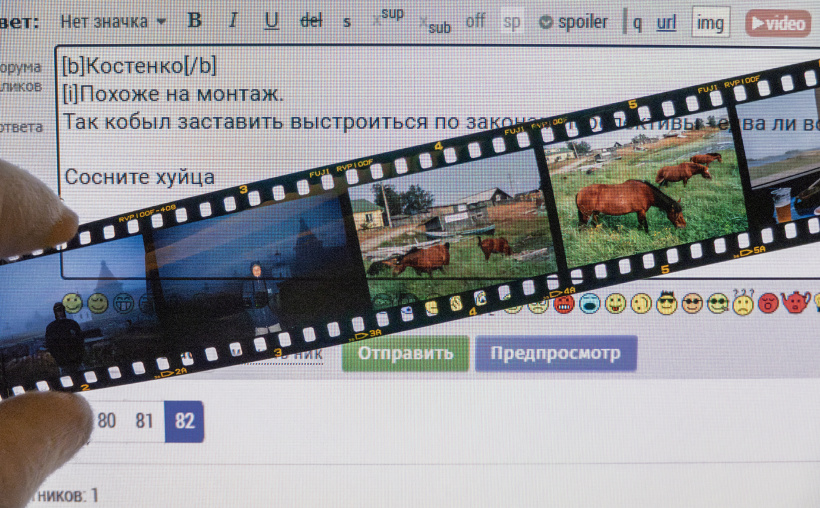The width and height of the screenshot is (820, 508).
Task: Insert a collapsible spoiler block
Action: point(573,21)
